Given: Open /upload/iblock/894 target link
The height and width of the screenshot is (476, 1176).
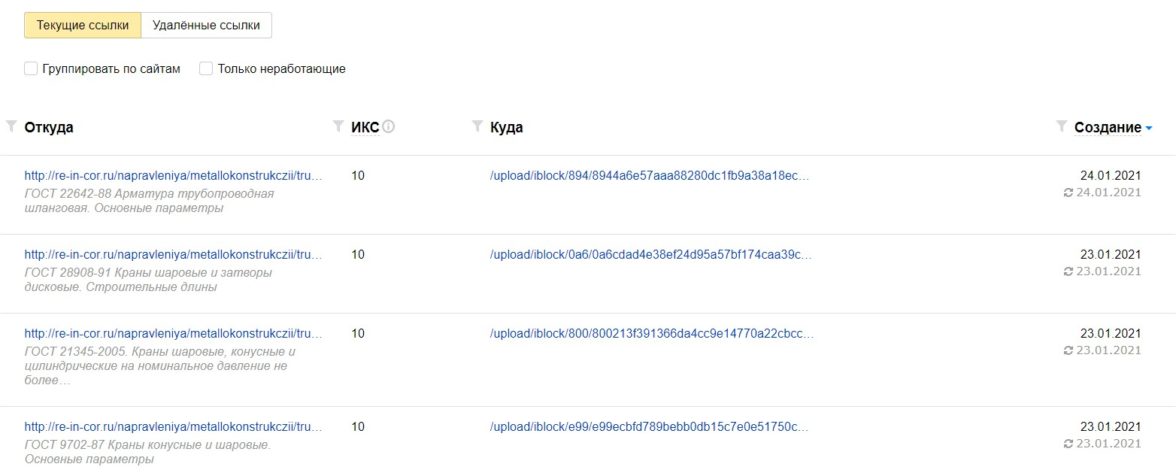Looking at the screenshot, I should 648,176.
